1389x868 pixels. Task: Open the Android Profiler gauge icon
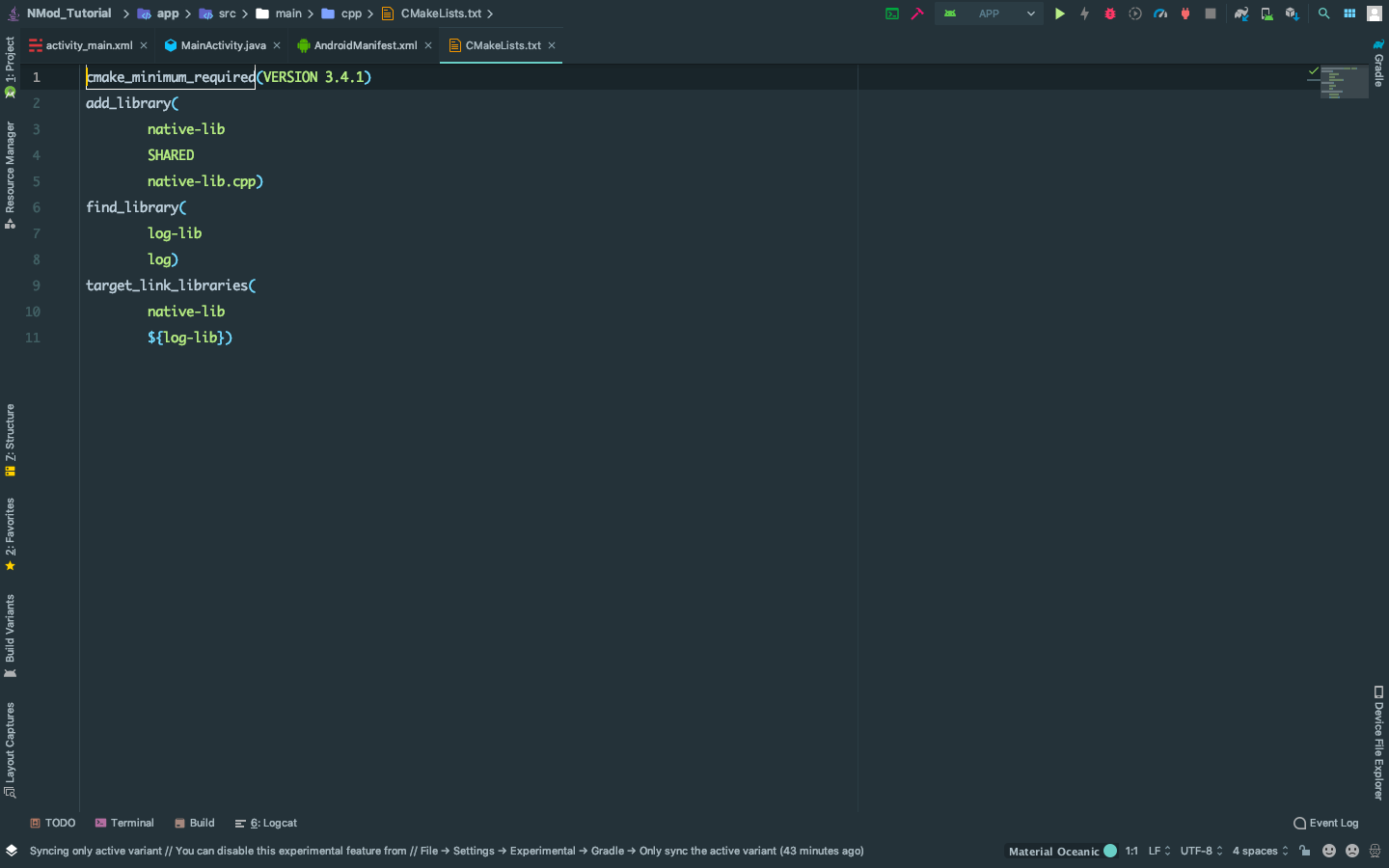point(1158,14)
